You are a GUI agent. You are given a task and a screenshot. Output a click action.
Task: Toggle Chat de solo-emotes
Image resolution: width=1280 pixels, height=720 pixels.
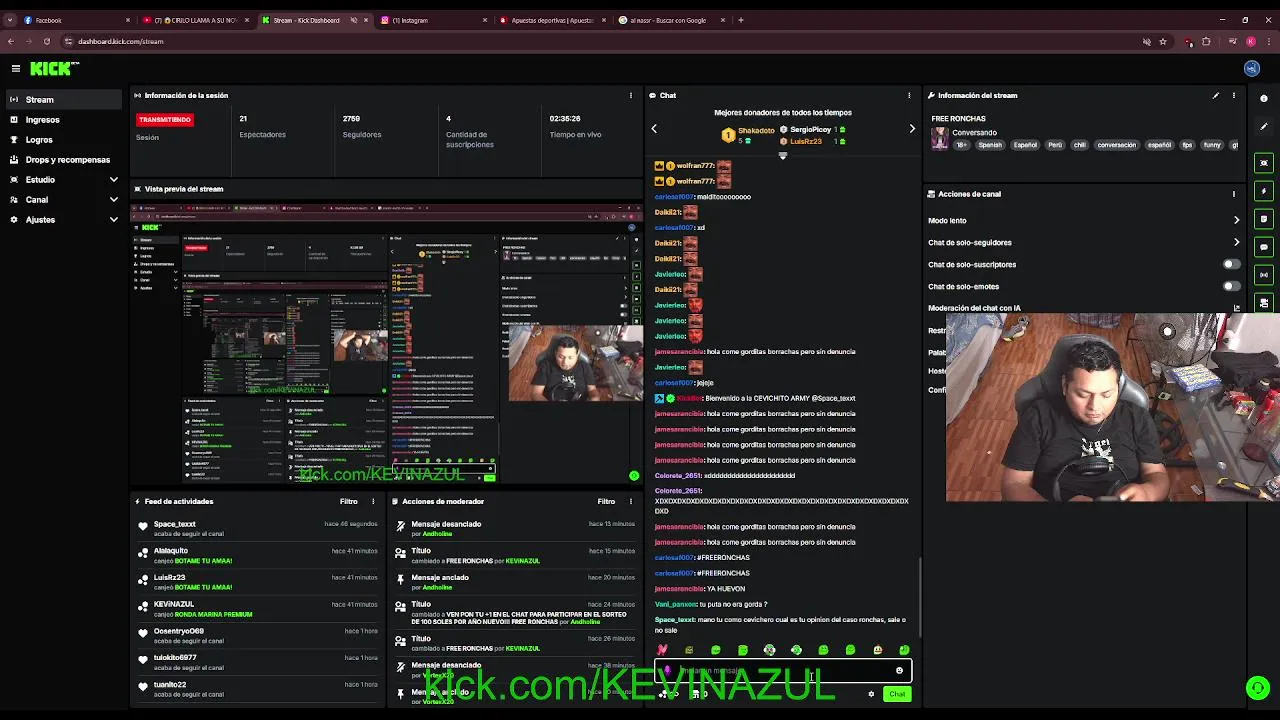point(1231,286)
